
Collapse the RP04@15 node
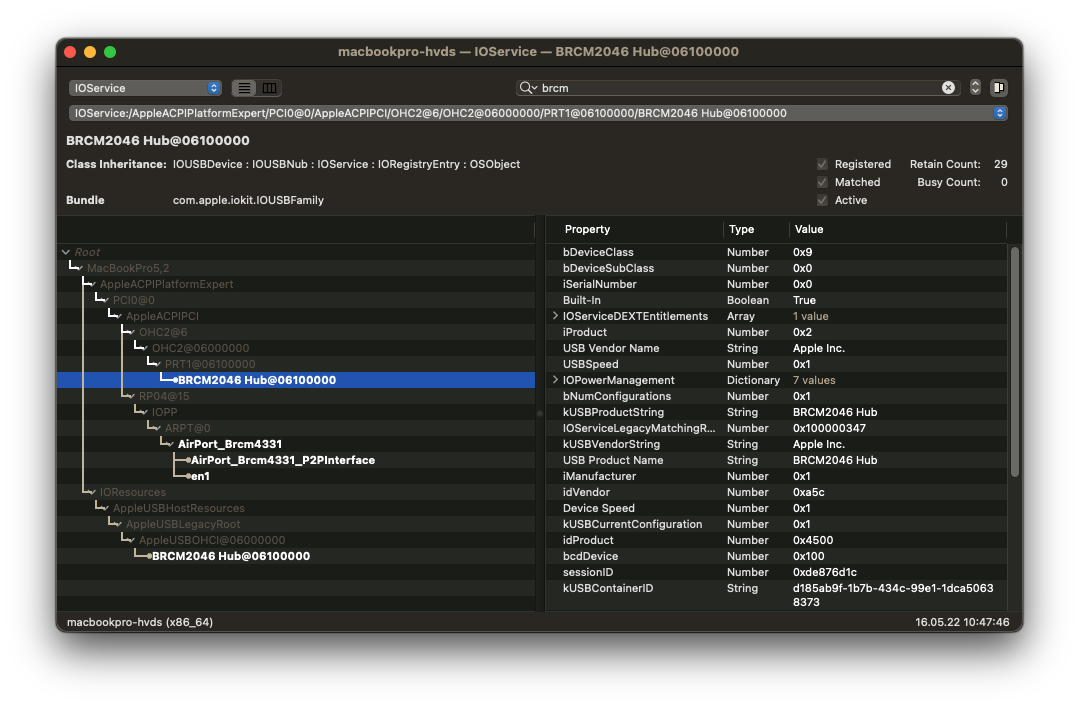tap(131, 396)
